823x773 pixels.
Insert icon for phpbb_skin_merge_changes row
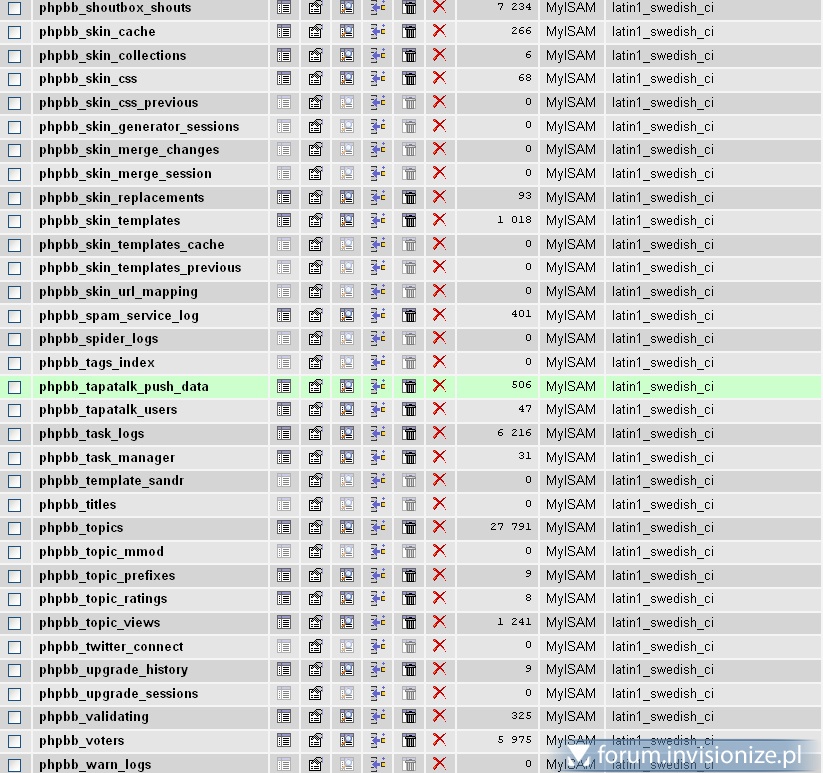coord(378,150)
